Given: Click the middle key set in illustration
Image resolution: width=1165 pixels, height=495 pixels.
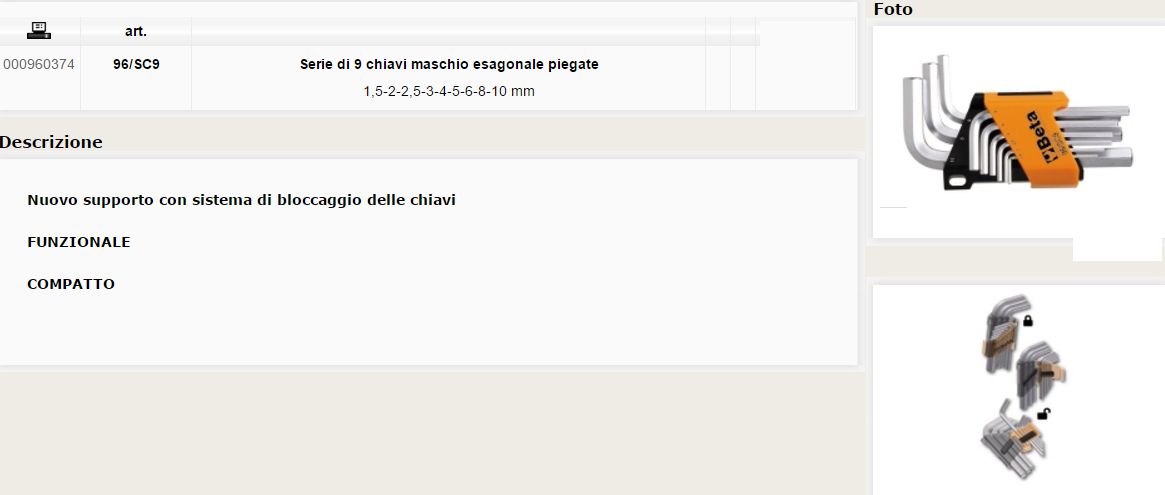Looking at the screenshot, I should pyautogui.click(x=1039, y=375).
